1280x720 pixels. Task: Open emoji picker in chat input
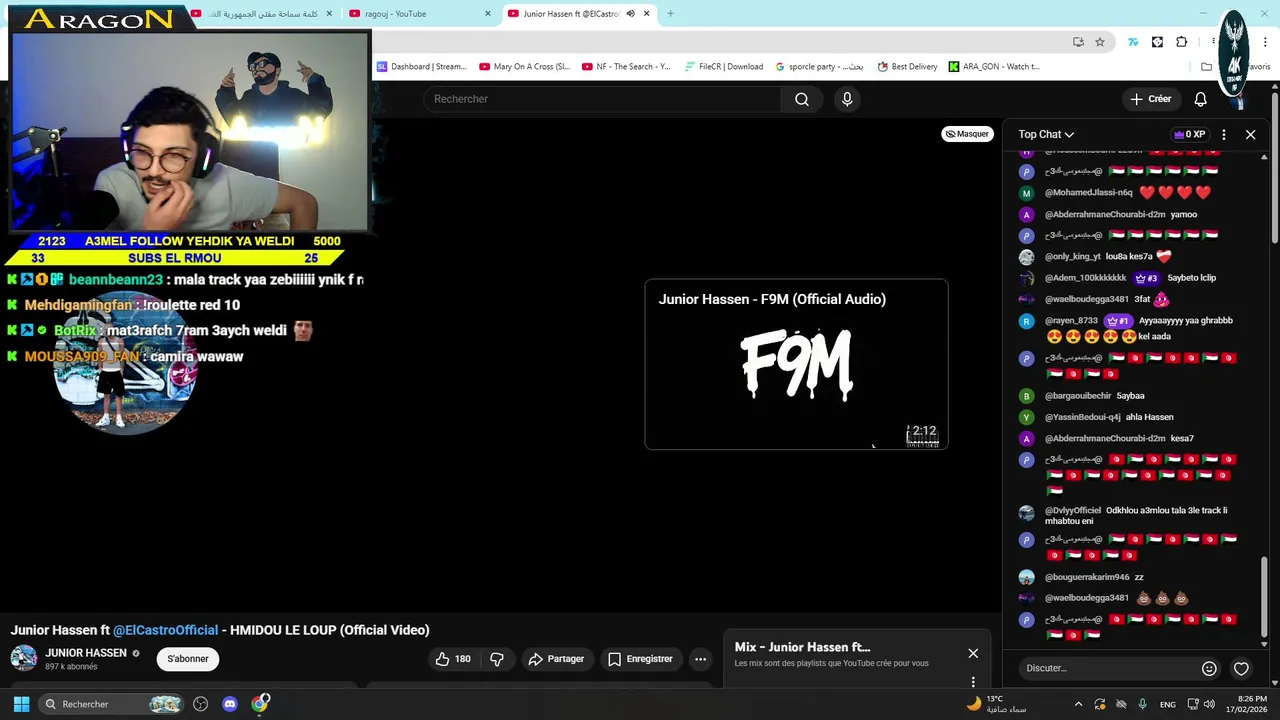pyautogui.click(x=1209, y=668)
